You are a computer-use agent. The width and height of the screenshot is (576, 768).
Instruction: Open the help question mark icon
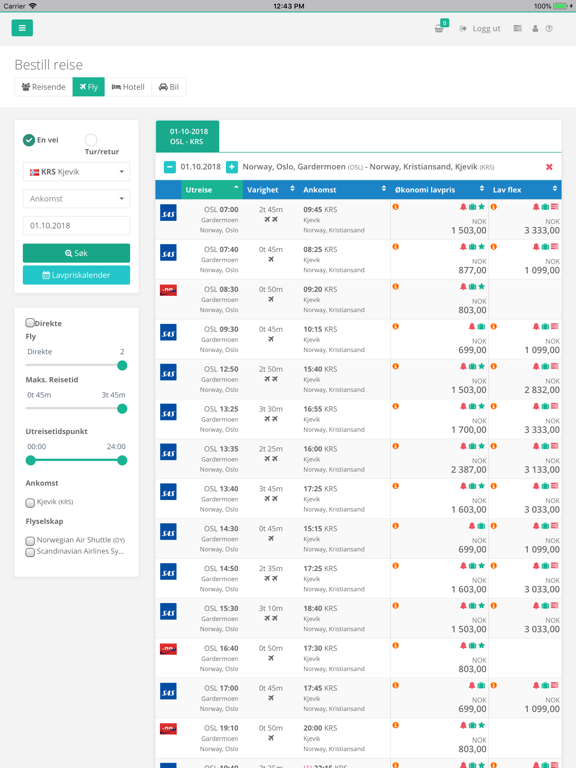(549, 28)
